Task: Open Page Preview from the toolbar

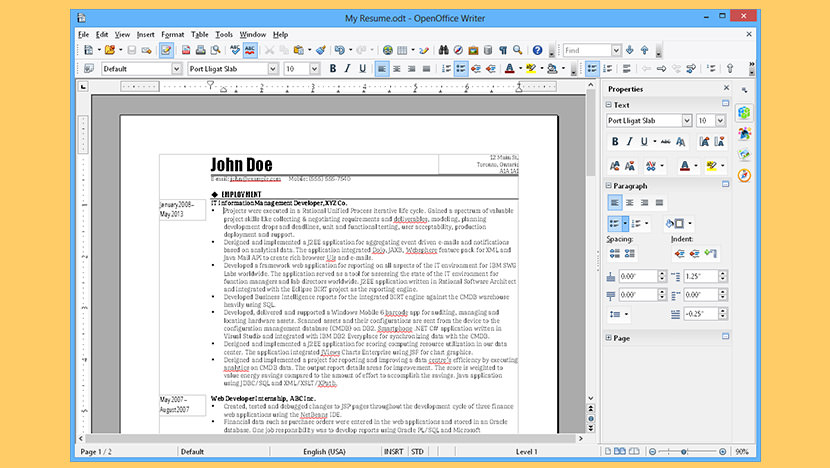Action: [215, 50]
